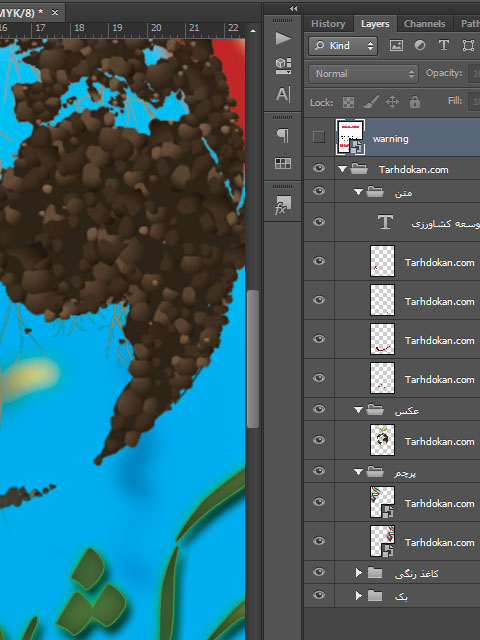Screen dimensions: 480x640
Task: Collapse the عکس group
Action: [358, 409]
